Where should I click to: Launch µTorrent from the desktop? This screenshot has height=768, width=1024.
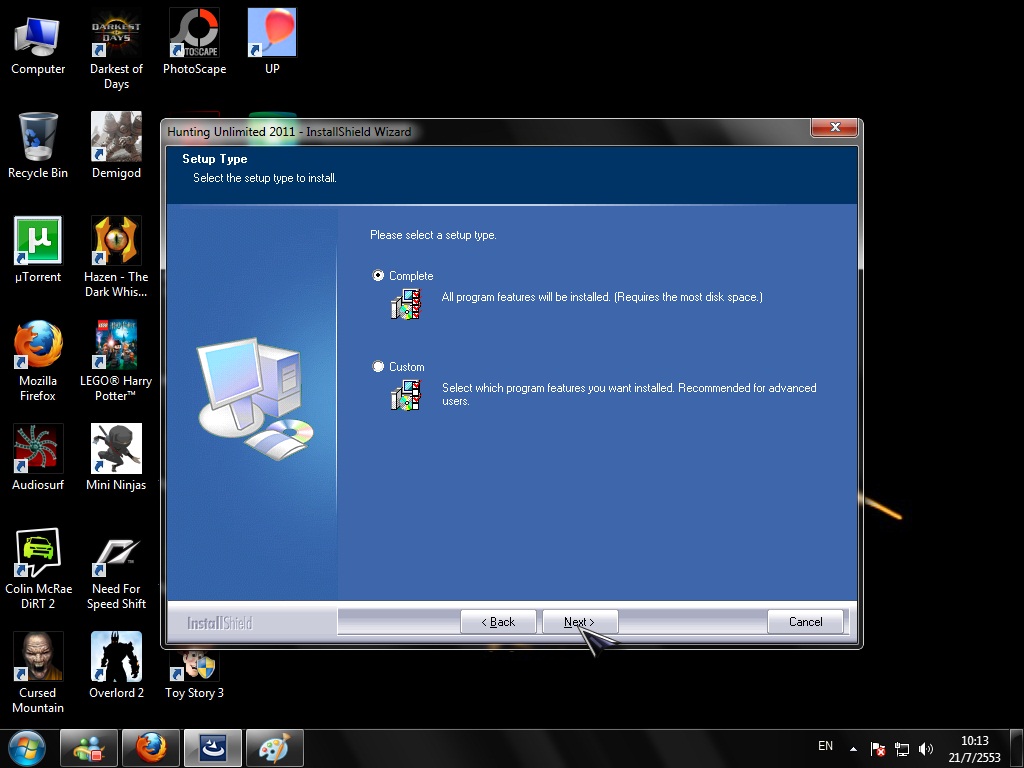(38, 249)
